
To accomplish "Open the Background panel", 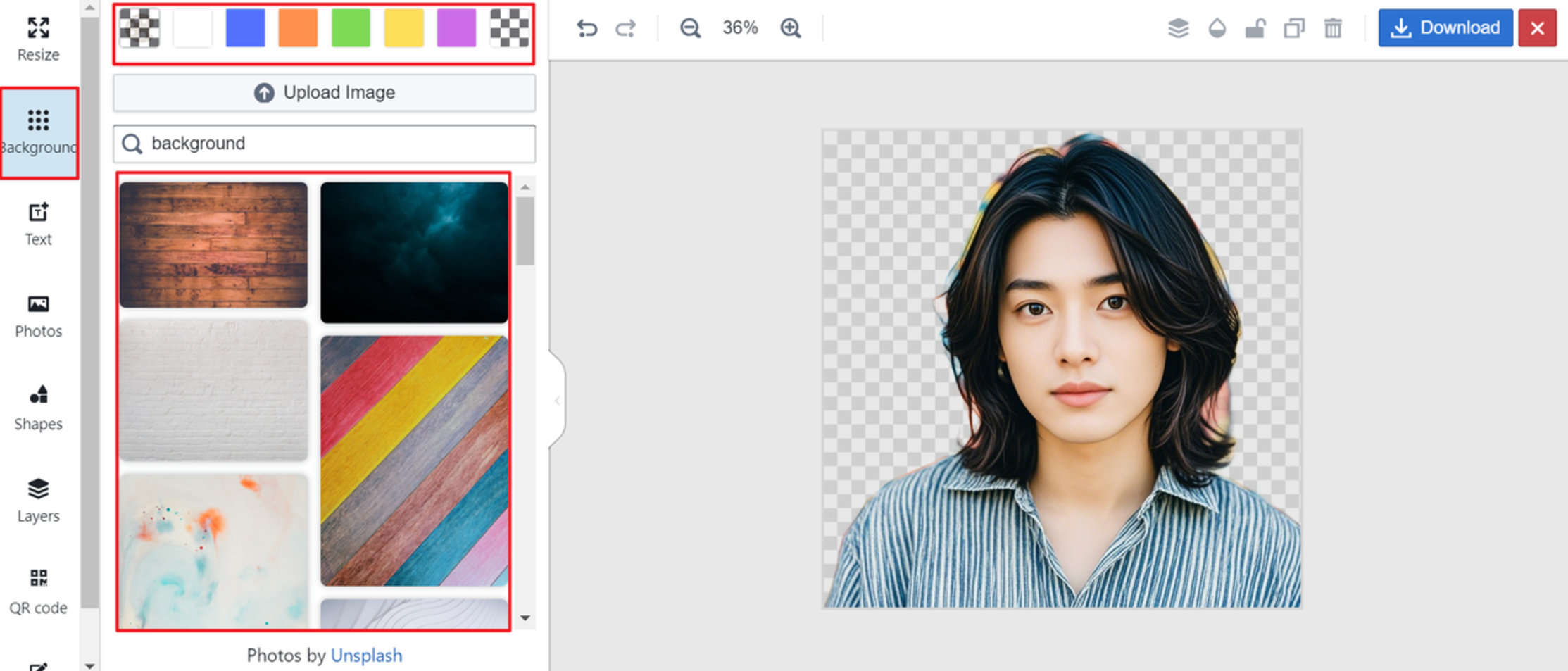I will [38, 132].
